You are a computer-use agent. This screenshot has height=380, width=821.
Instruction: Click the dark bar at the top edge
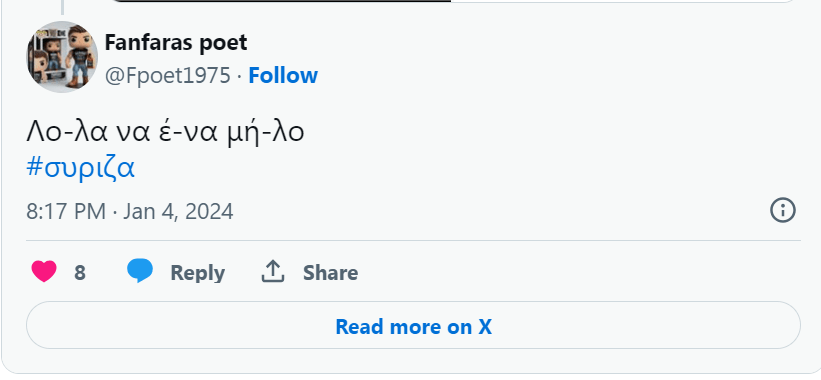tap(282, 1)
